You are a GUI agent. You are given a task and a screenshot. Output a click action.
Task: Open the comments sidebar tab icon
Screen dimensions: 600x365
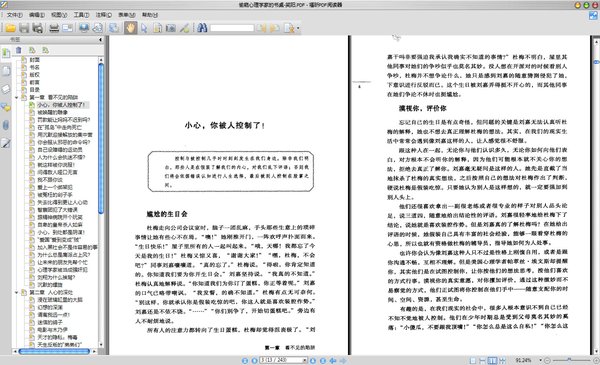coord(6,107)
